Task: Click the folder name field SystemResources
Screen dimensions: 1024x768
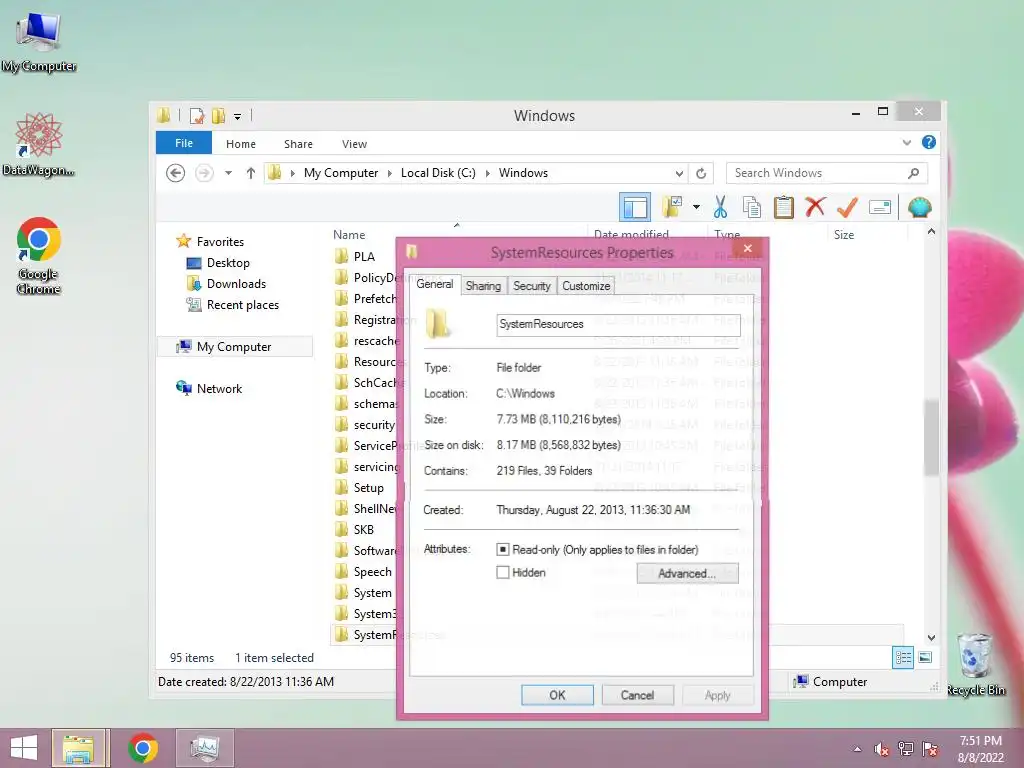Action: (618, 324)
